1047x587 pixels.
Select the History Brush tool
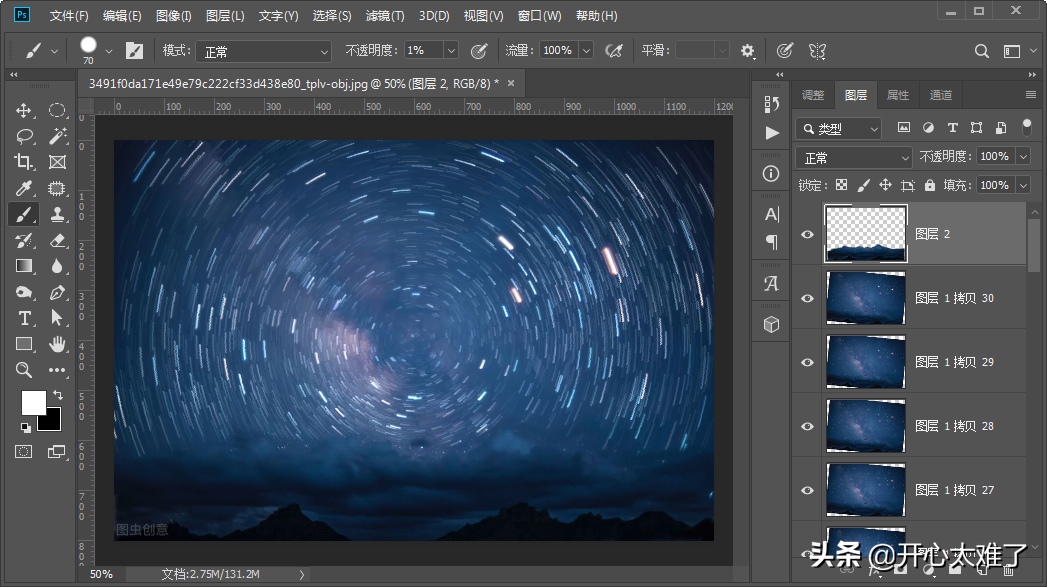click(x=24, y=240)
